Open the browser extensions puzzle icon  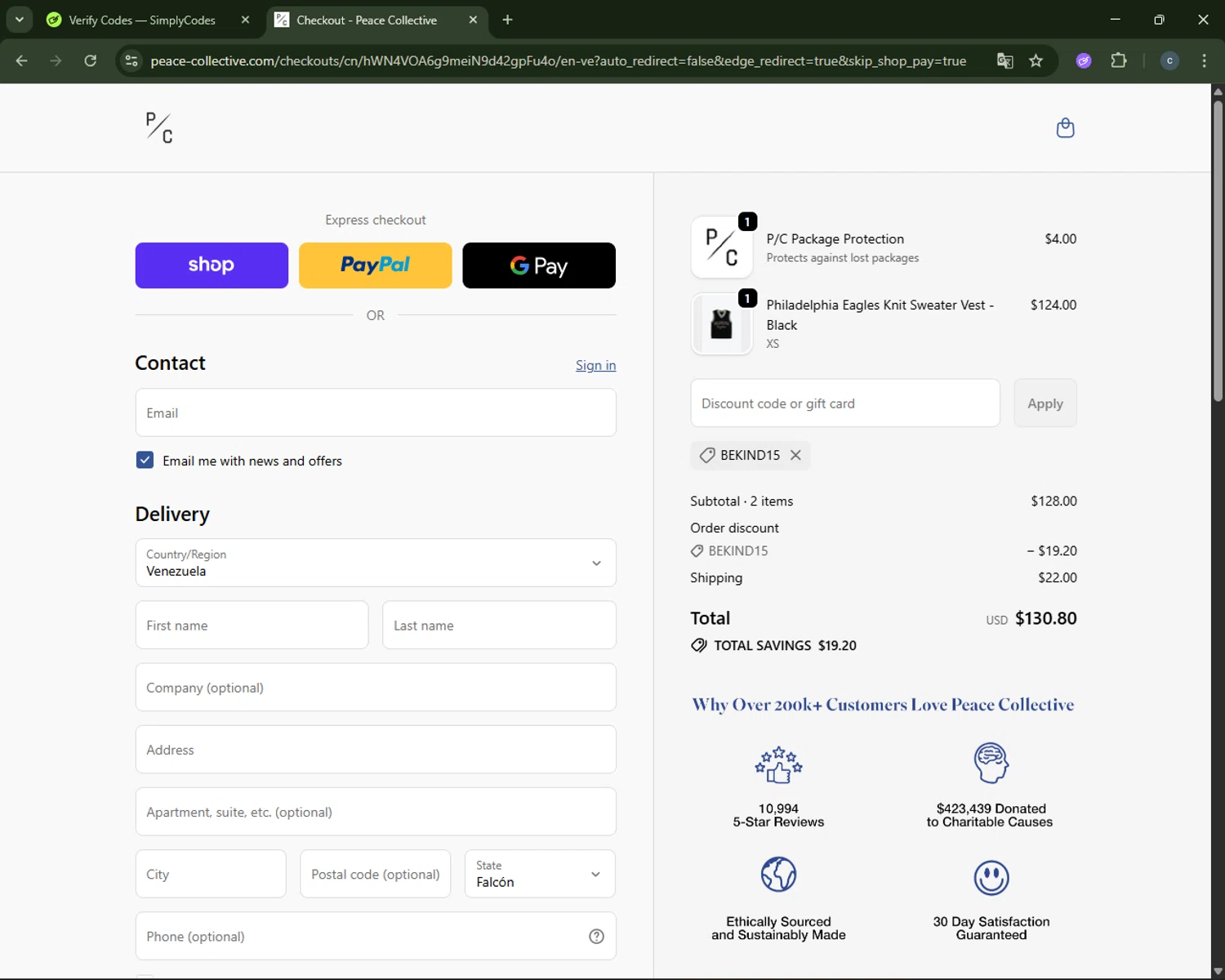pyautogui.click(x=1119, y=61)
